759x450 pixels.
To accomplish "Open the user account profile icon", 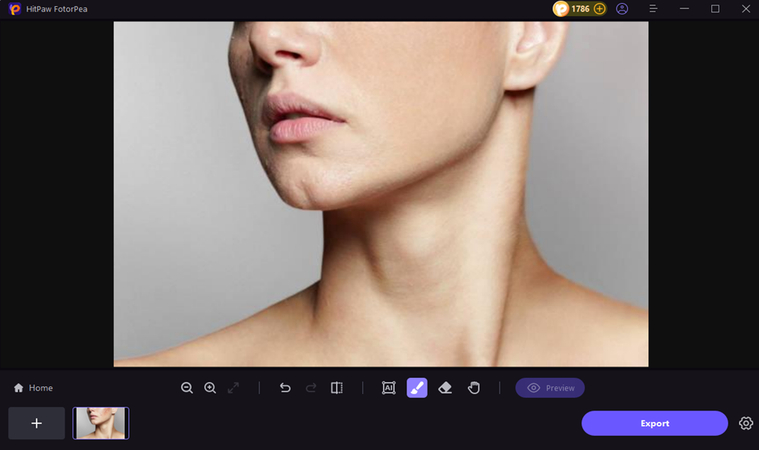I will [x=622, y=9].
